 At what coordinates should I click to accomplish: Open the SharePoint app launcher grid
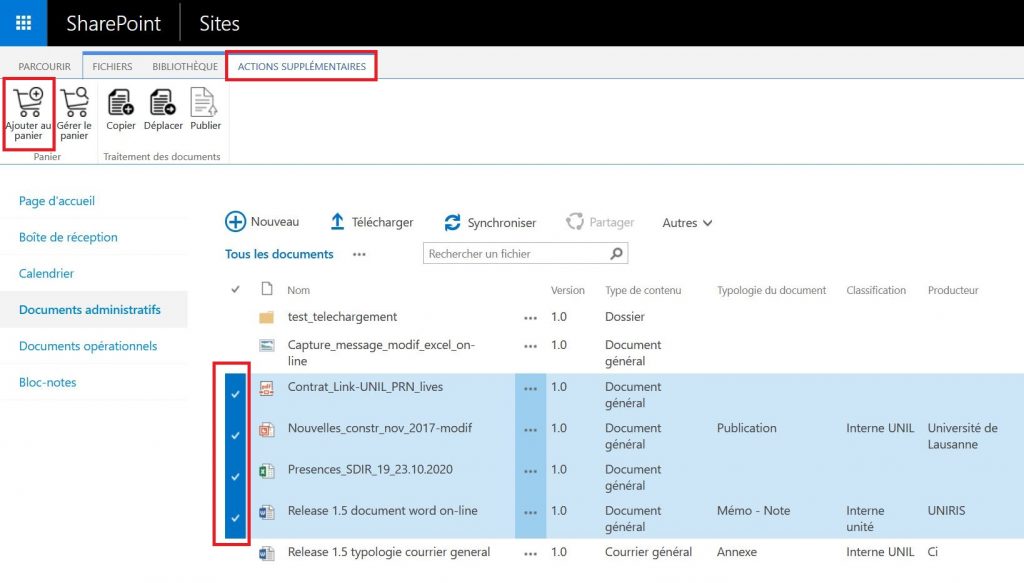pyautogui.click(x=23, y=23)
